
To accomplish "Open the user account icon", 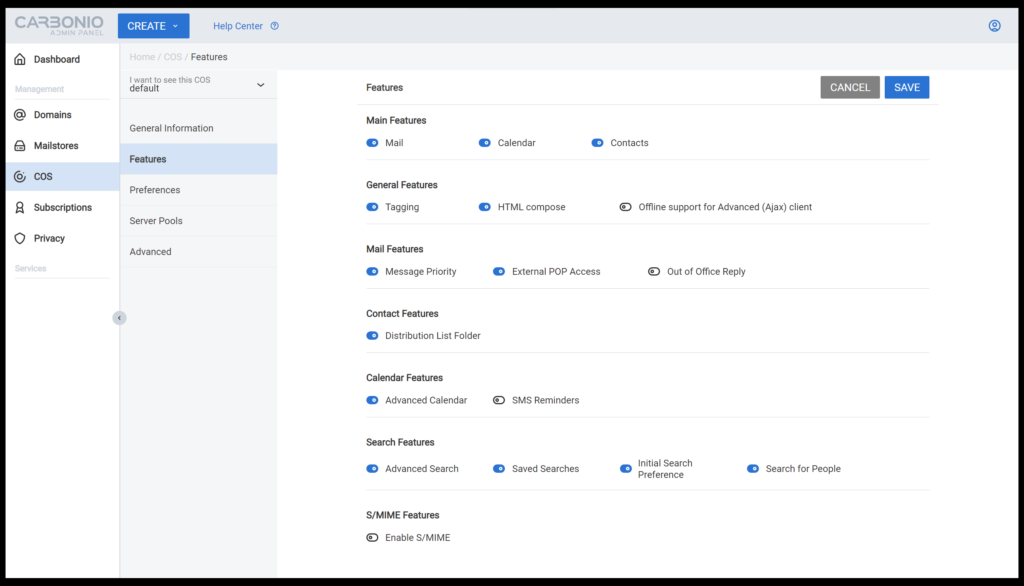I will tap(994, 26).
